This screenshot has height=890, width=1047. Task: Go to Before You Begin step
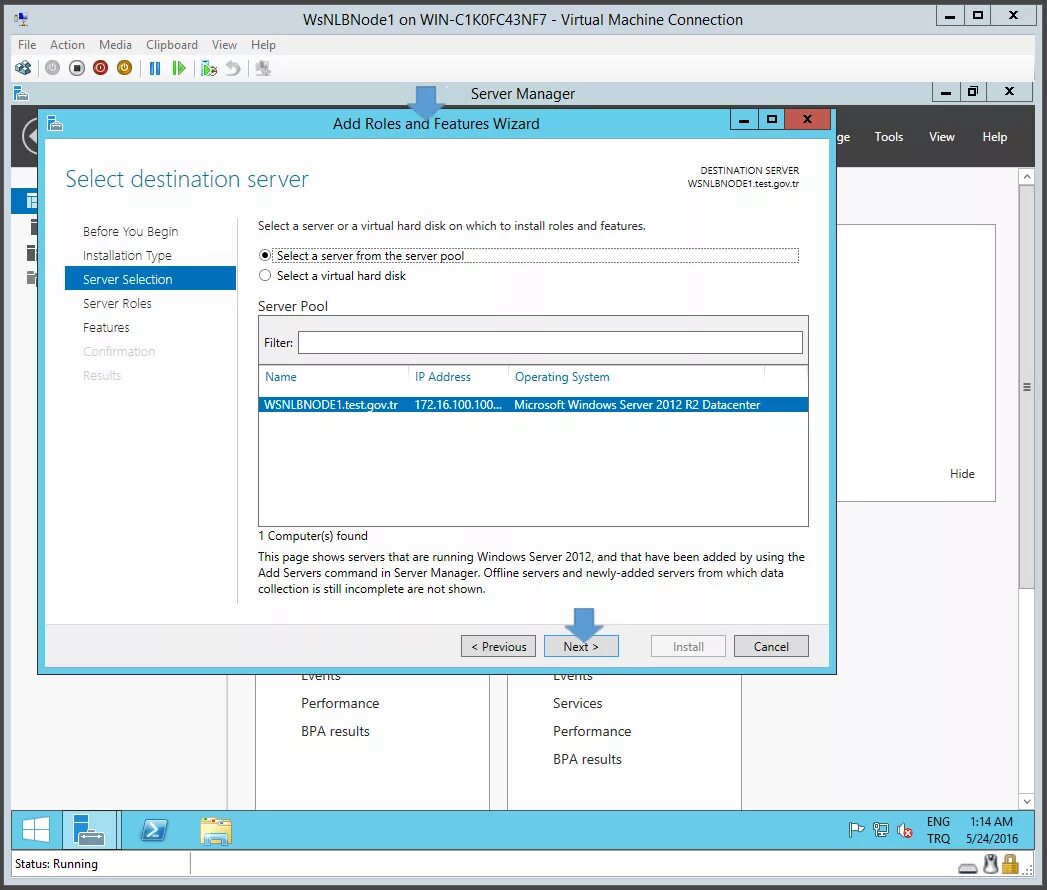(x=130, y=232)
